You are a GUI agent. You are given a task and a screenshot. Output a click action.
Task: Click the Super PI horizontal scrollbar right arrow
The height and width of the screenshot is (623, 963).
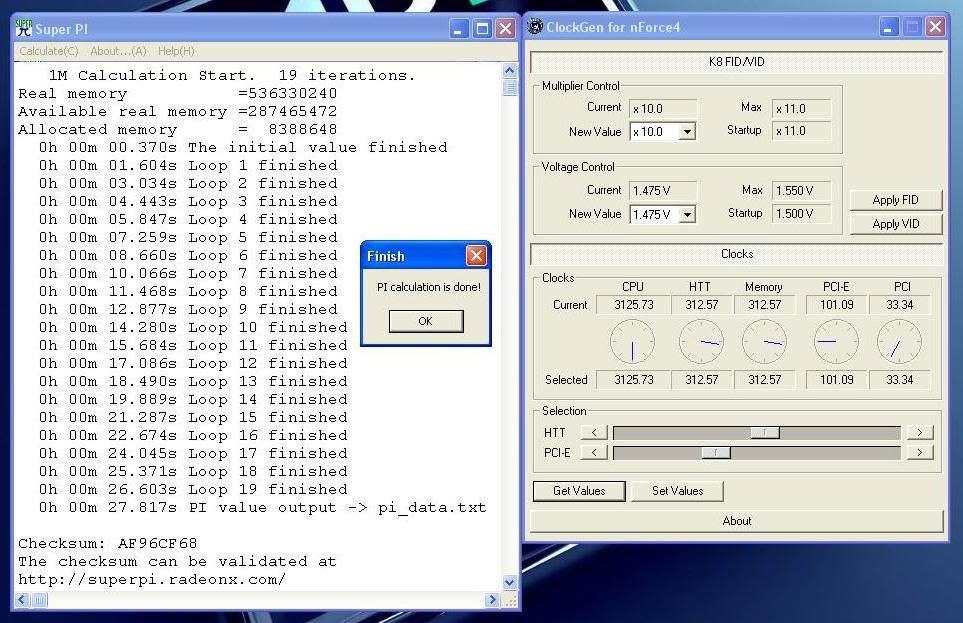[491, 600]
